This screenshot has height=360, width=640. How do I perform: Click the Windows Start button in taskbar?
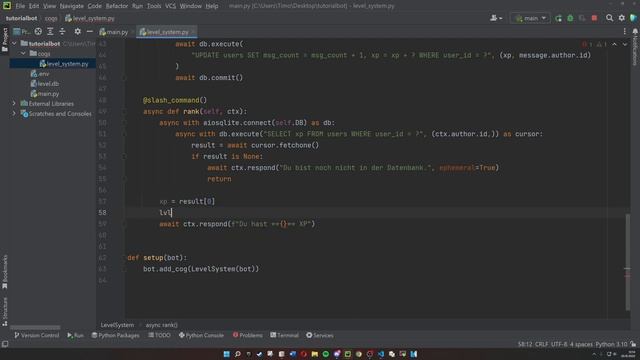(227, 354)
